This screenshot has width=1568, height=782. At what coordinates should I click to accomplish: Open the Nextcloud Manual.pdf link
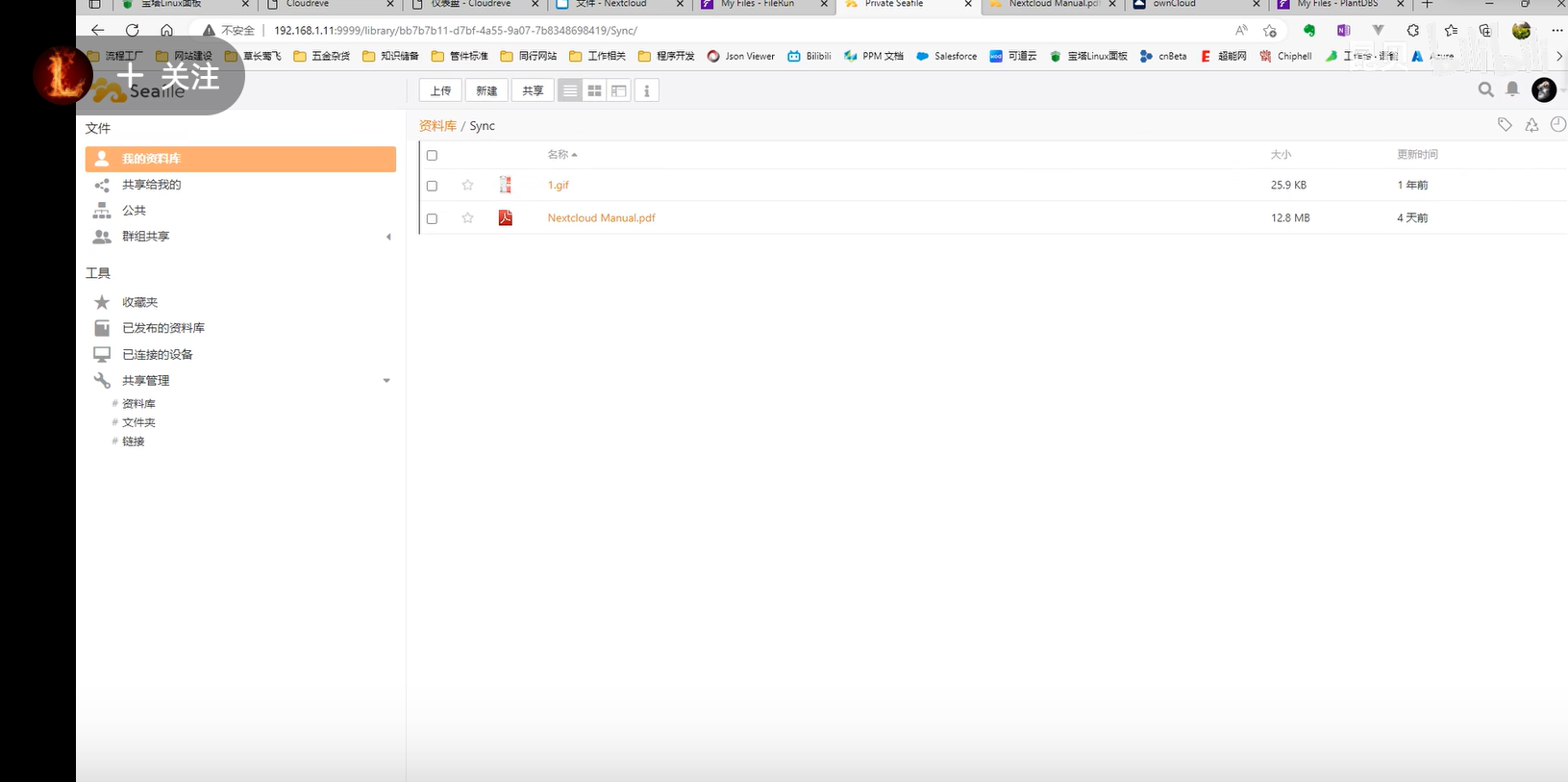[x=601, y=217]
